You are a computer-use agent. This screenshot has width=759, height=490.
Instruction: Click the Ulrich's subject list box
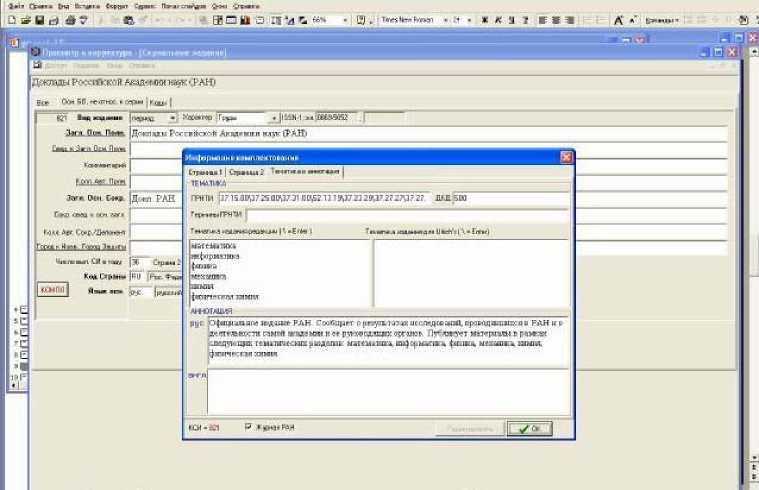pyautogui.click(x=472, y=273)
